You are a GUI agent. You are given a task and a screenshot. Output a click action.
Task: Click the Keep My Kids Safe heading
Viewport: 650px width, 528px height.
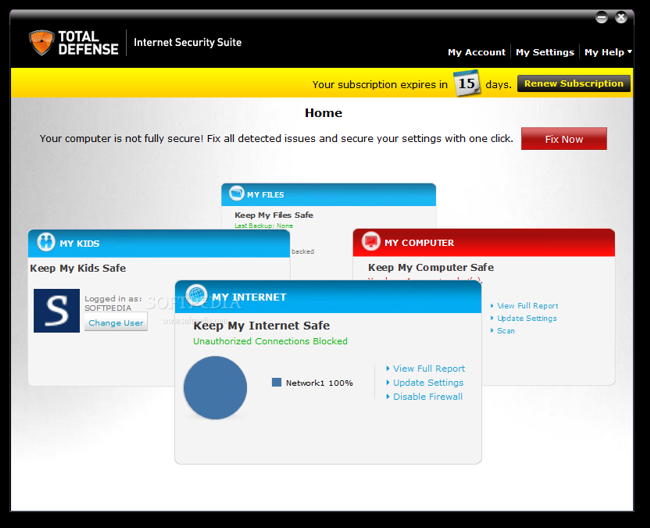[x=78, y=268]
